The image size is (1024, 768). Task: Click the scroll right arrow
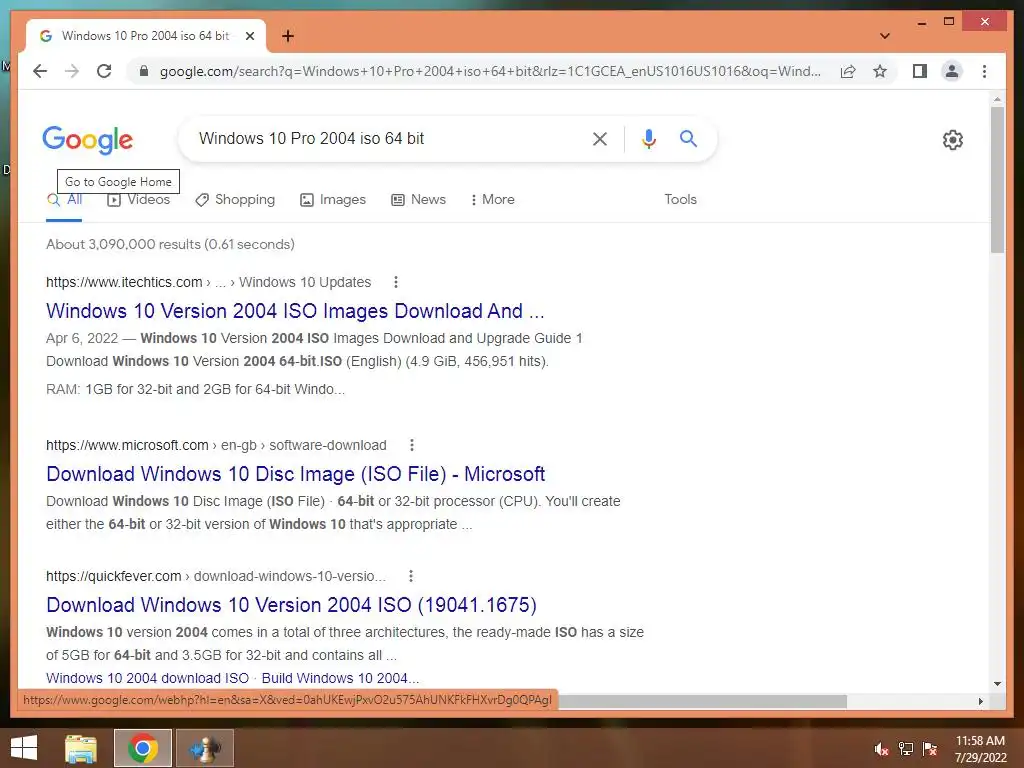point(981,701)
